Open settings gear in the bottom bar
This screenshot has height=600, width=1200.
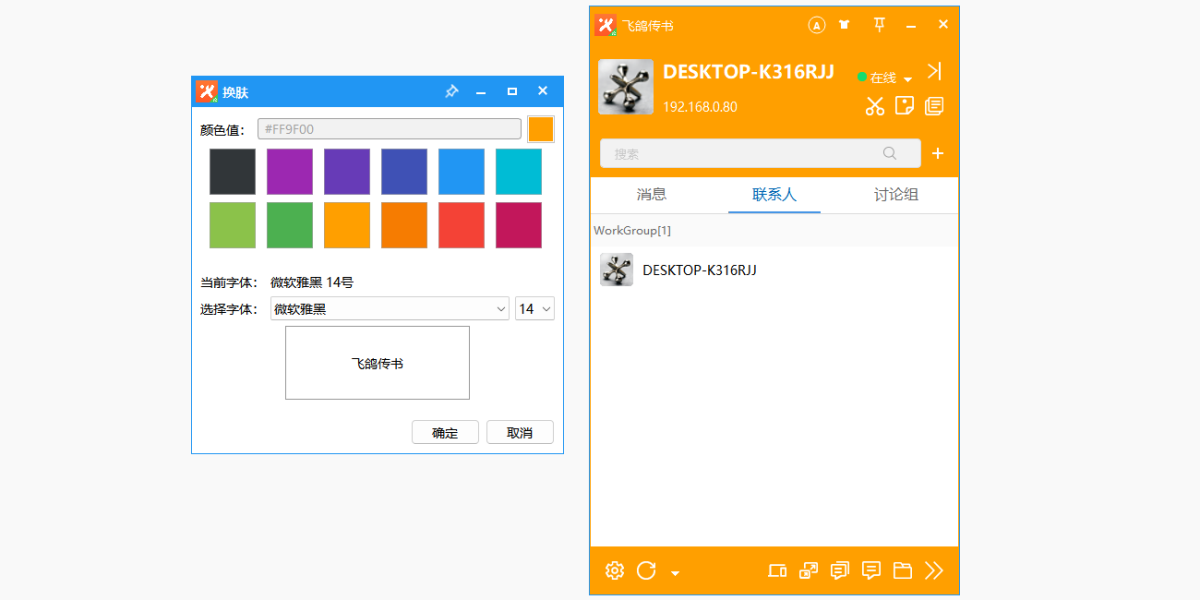615,571
